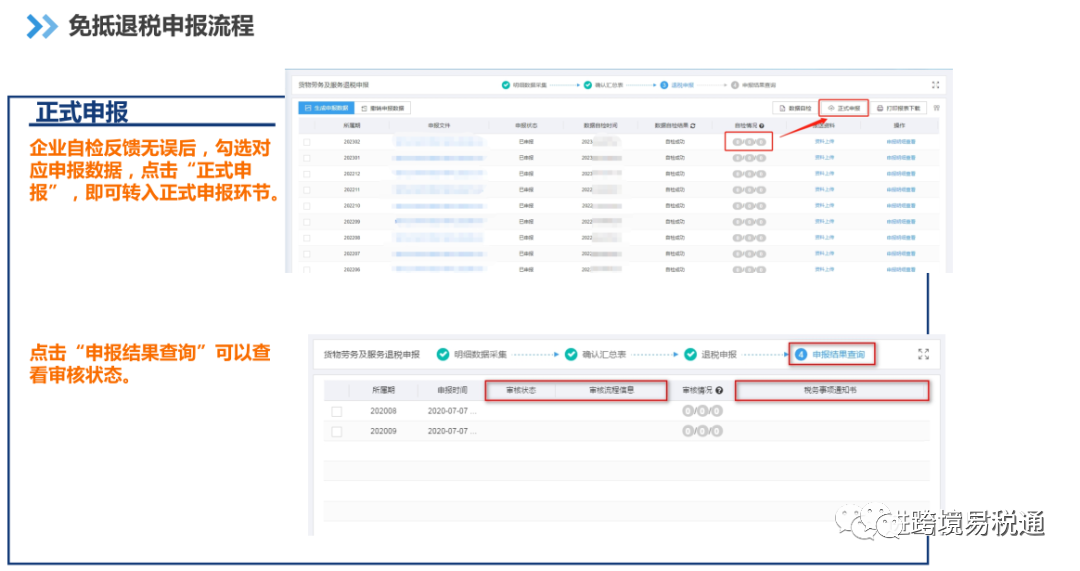
Task: Click the 申报文件 column header
Action: pyautogui.click(x=439, y=125)
